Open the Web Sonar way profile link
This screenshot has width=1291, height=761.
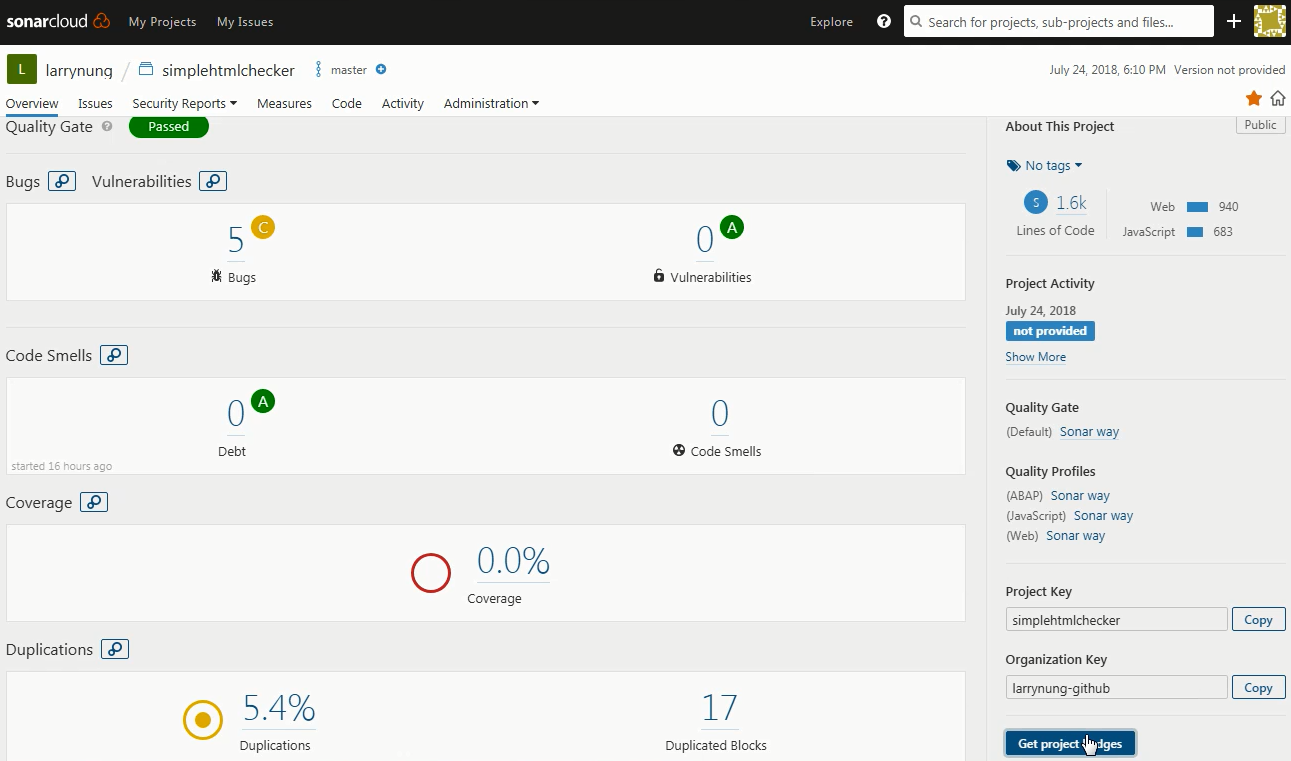pos(1076,536)
